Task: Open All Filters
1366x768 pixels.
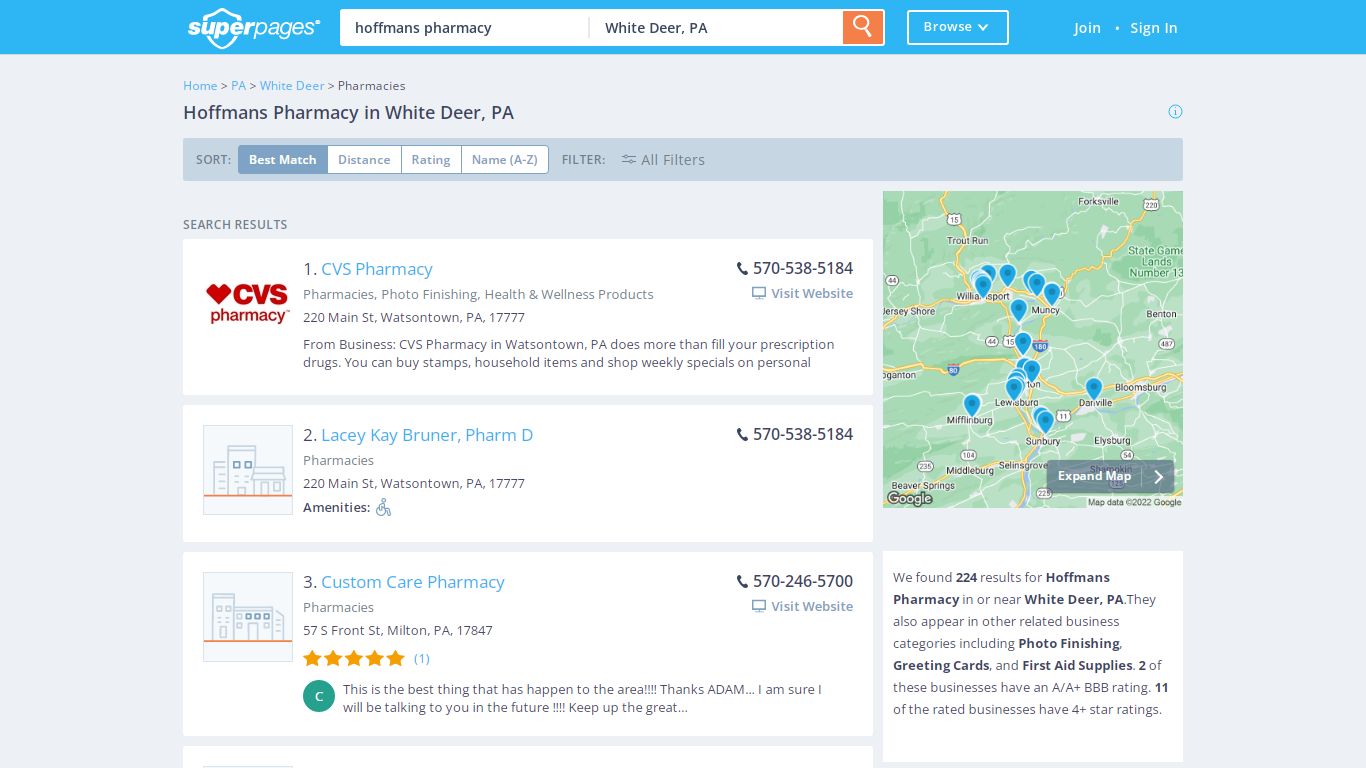Action: [x=663, y=160]
